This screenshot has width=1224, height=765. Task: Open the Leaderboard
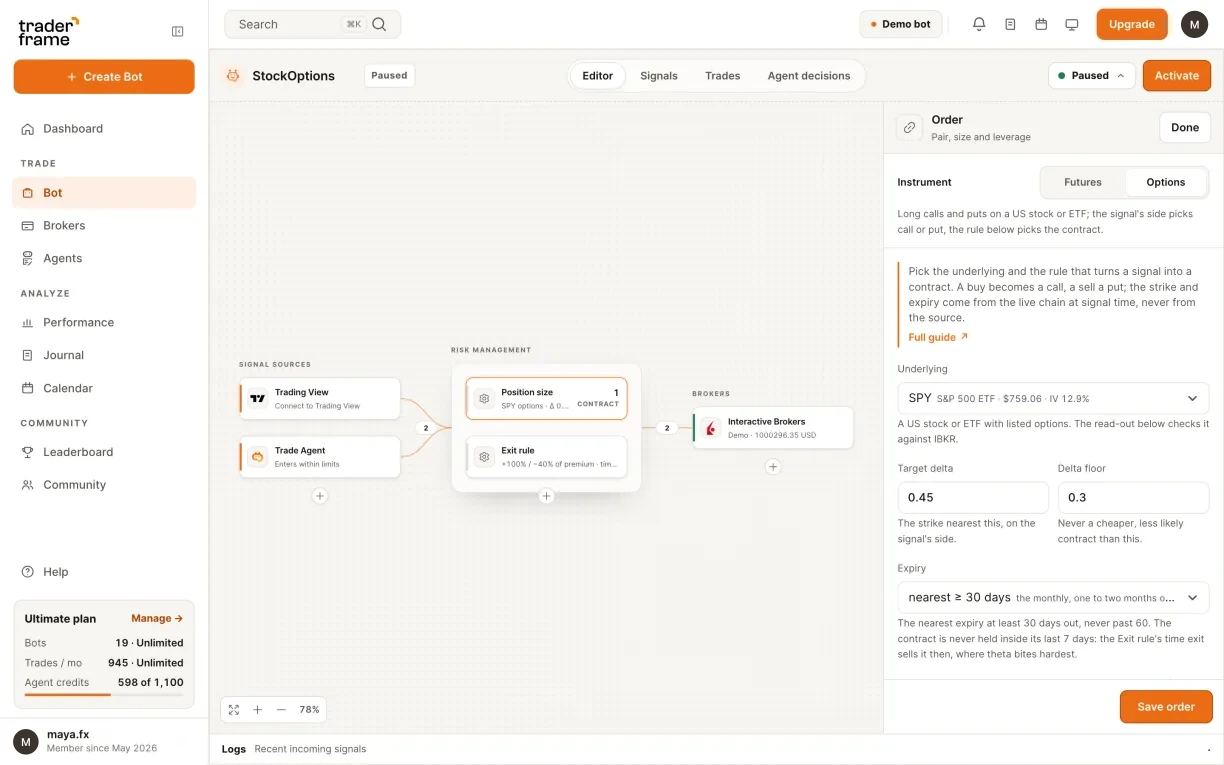(104, 452)
